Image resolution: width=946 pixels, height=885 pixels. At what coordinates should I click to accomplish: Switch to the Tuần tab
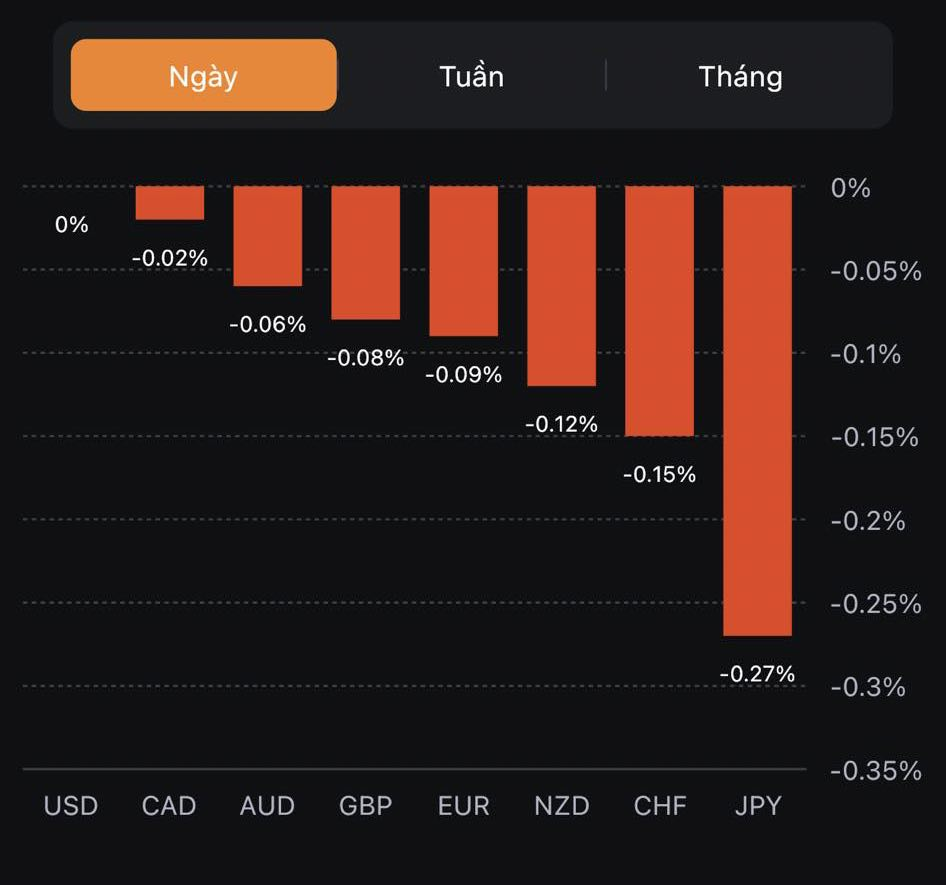[x=471, y=76]
